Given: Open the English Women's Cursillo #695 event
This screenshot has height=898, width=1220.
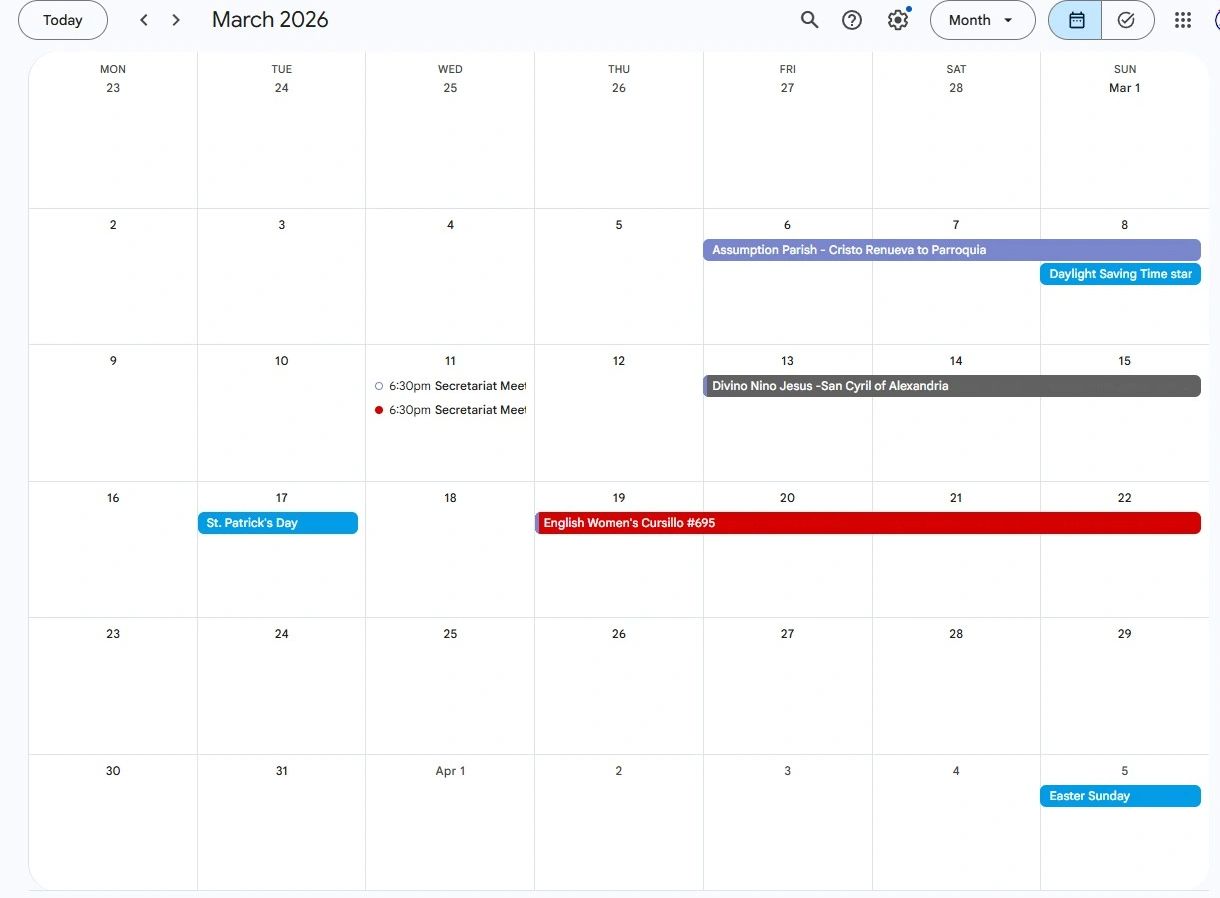Looking at the screenshot, I should (x=868, y=523).
